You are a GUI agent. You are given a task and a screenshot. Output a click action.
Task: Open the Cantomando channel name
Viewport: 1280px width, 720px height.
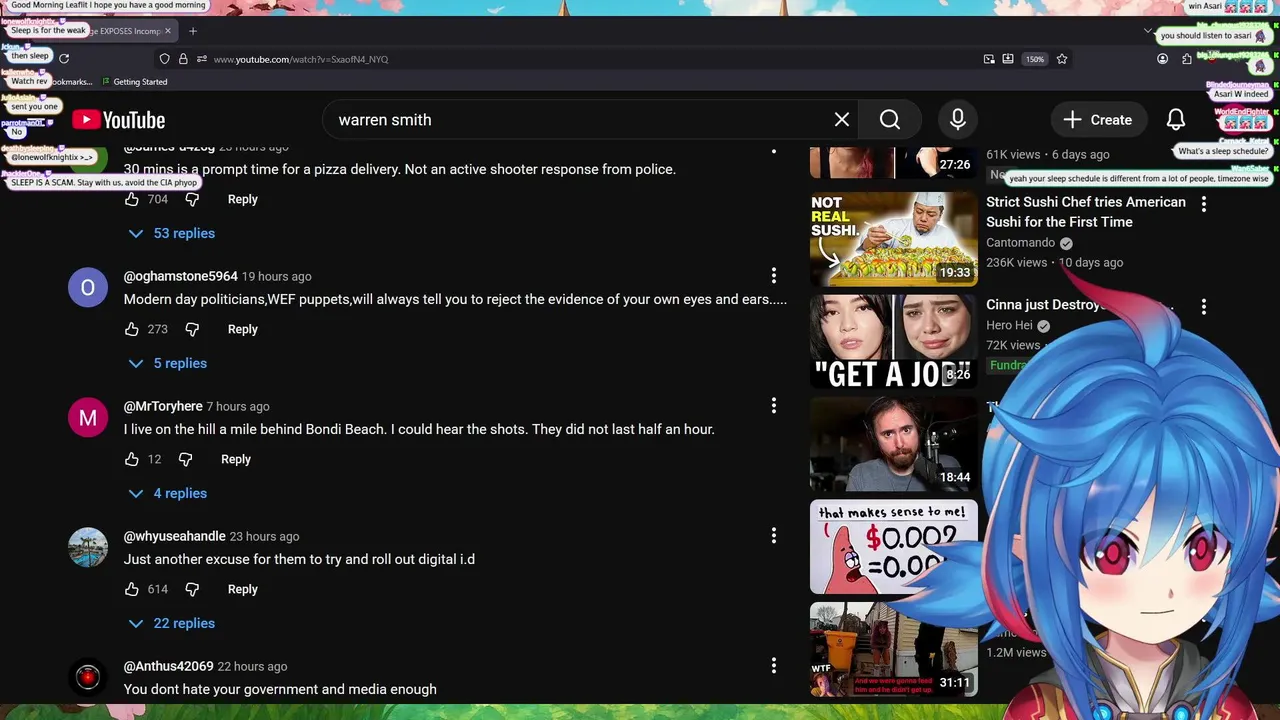(x=1021, y=243)
